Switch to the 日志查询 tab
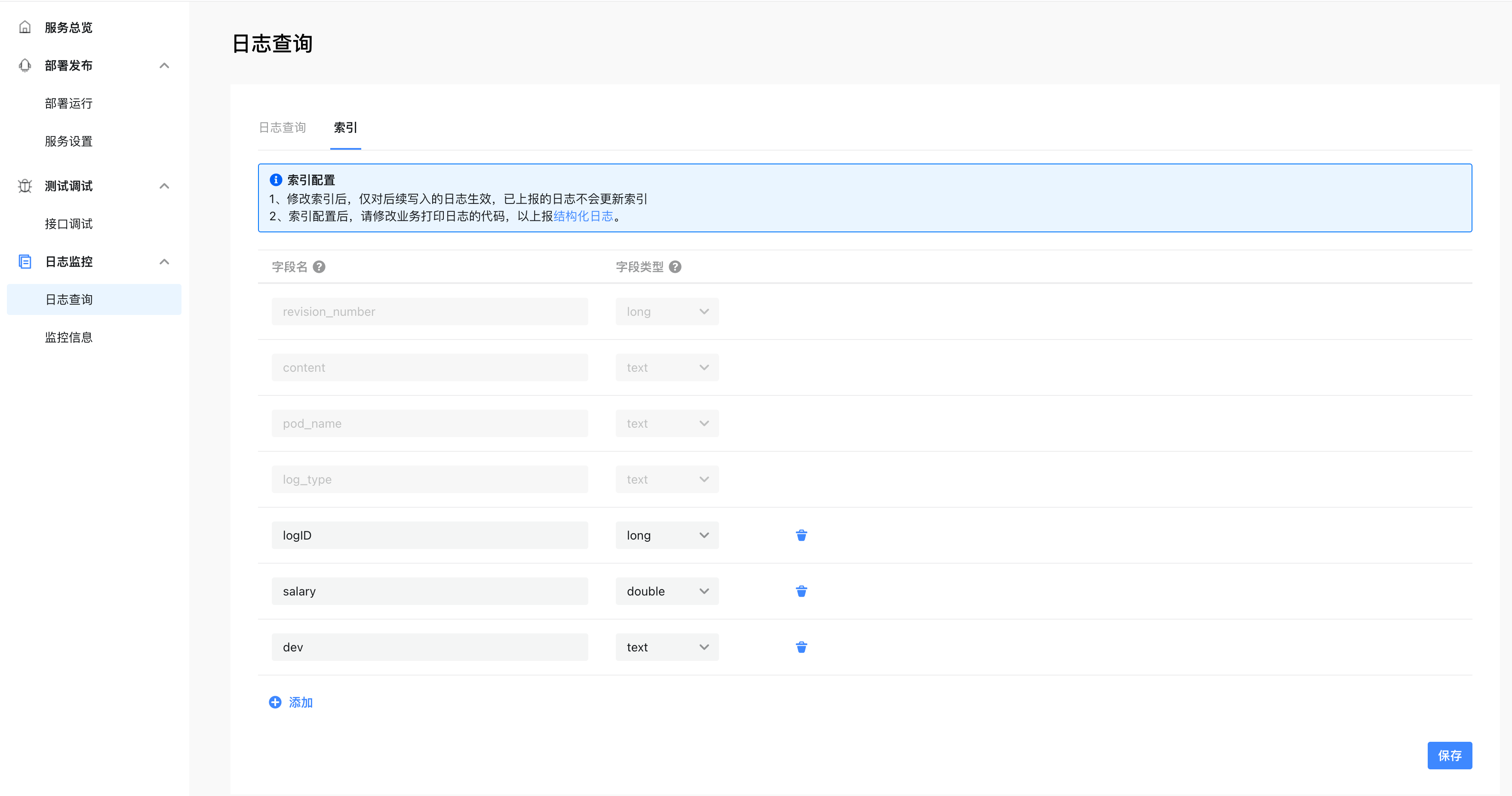Image resolution: width=1512 pixels, height=796 pixels. 283,127
